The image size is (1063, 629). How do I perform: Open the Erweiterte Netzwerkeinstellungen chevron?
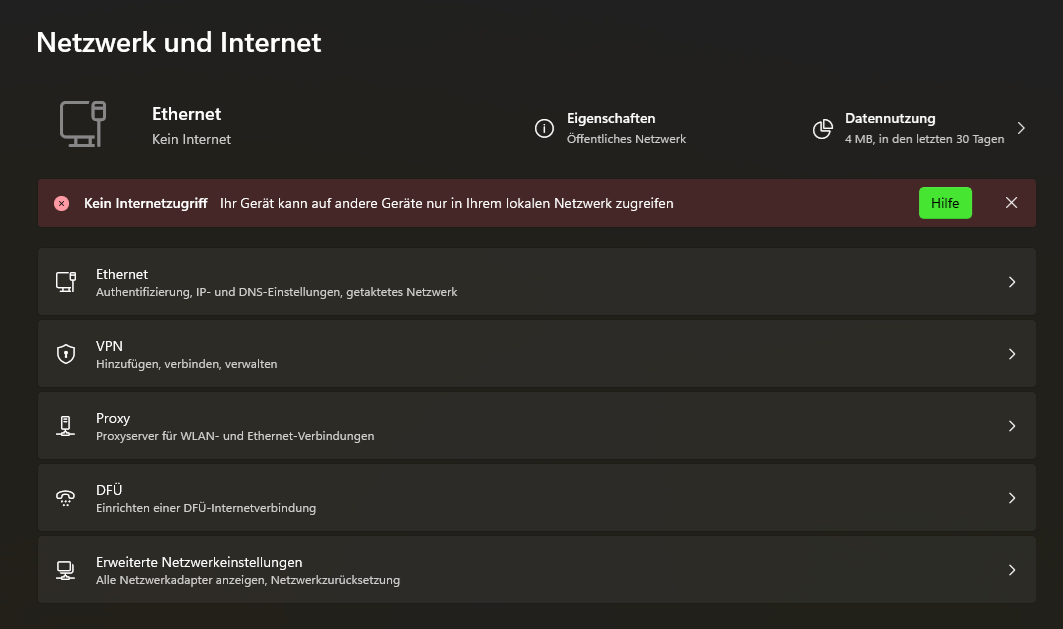tap(1012, 570)
